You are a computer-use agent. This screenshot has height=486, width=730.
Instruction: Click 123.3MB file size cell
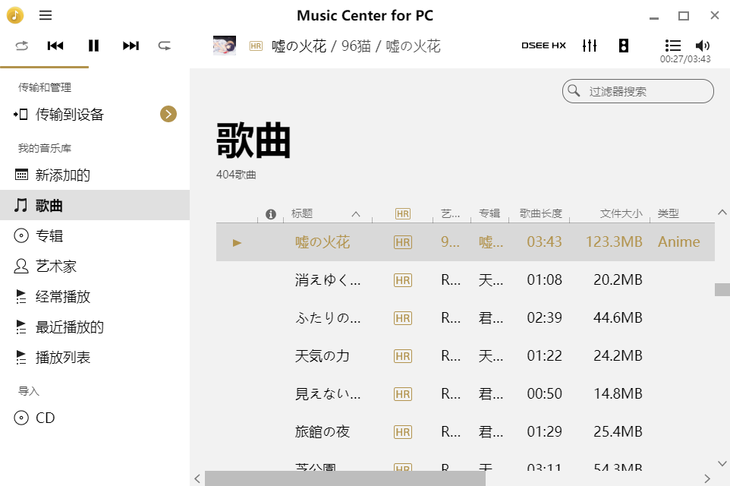(x=614, y=242)
